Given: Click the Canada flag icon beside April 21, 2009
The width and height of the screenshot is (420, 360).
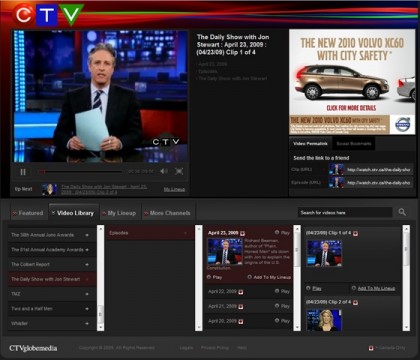Looking at the screenshot, I should coord(241,307).
